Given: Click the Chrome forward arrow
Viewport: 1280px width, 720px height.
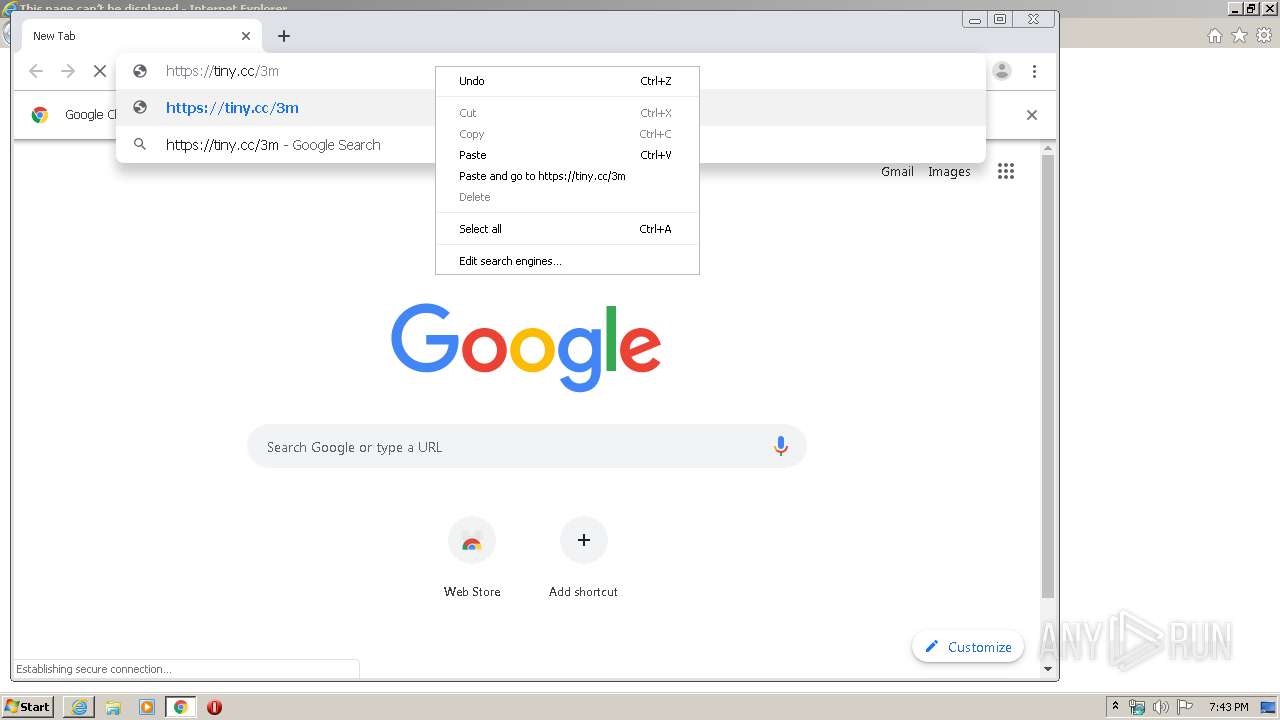Looking at the screenshot, I should (68, 71).
